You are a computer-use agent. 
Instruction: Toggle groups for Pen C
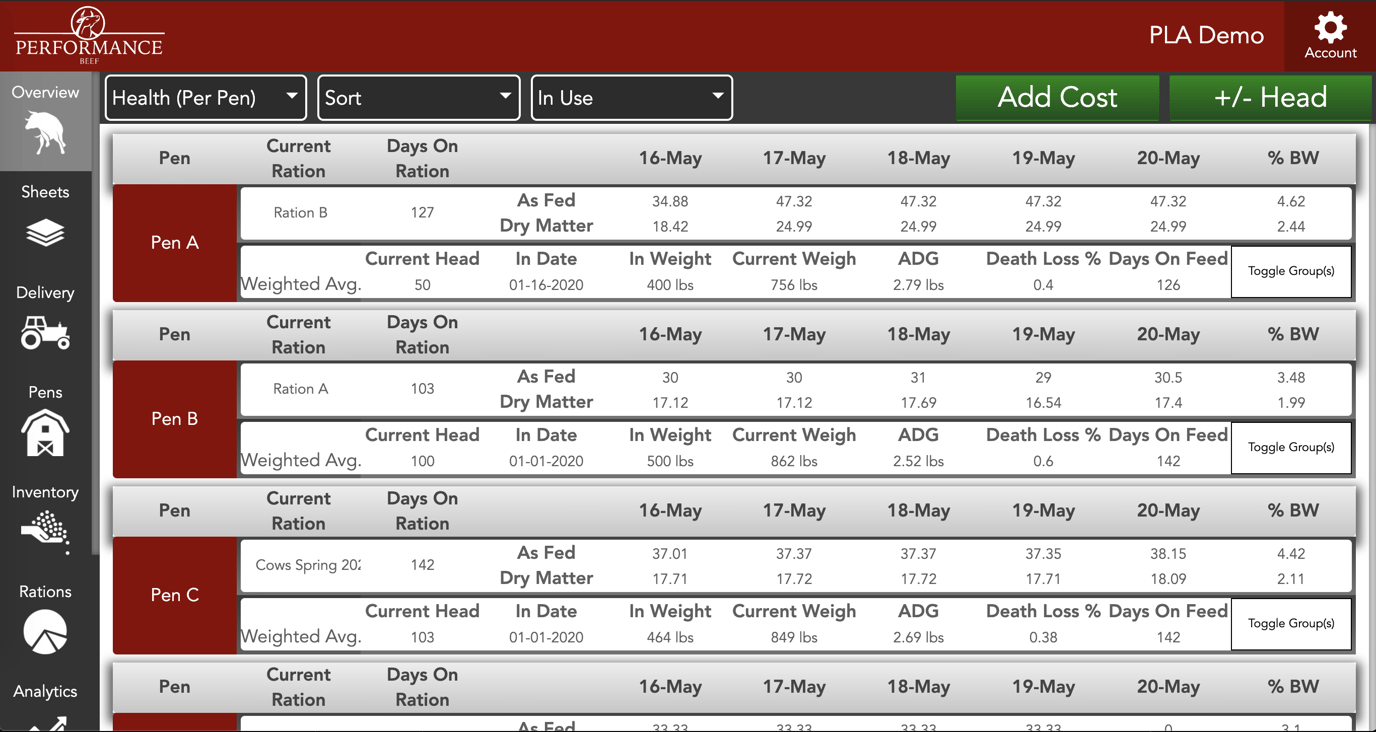1291,623
